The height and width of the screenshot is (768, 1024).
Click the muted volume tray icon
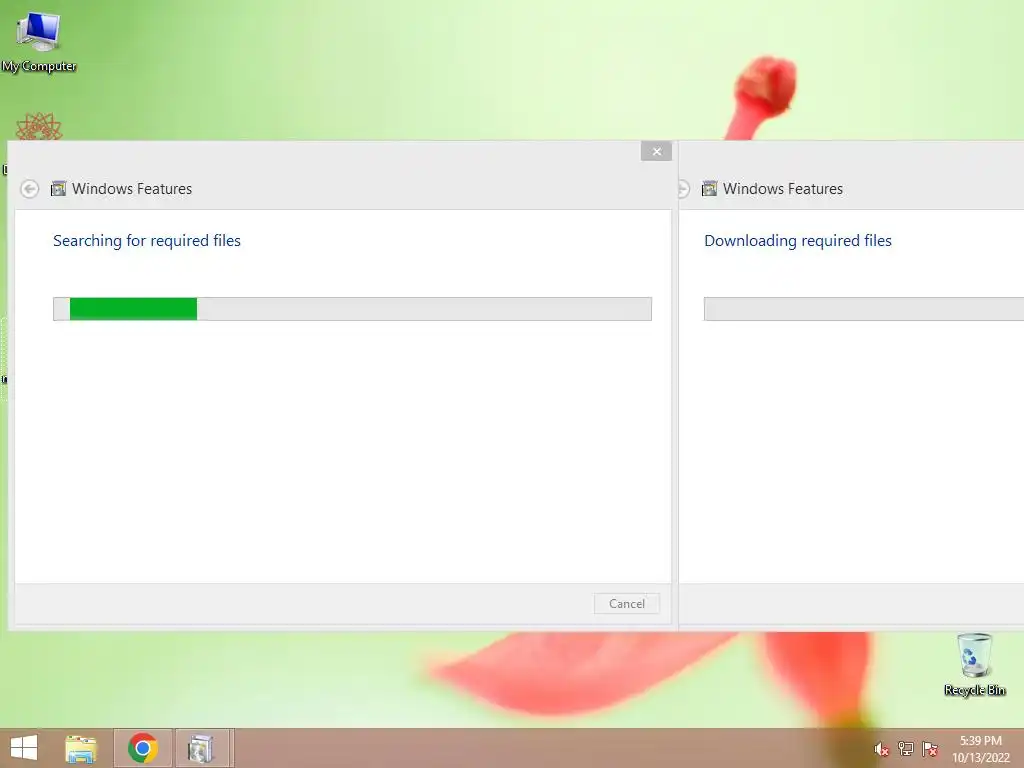click(881, 749)
